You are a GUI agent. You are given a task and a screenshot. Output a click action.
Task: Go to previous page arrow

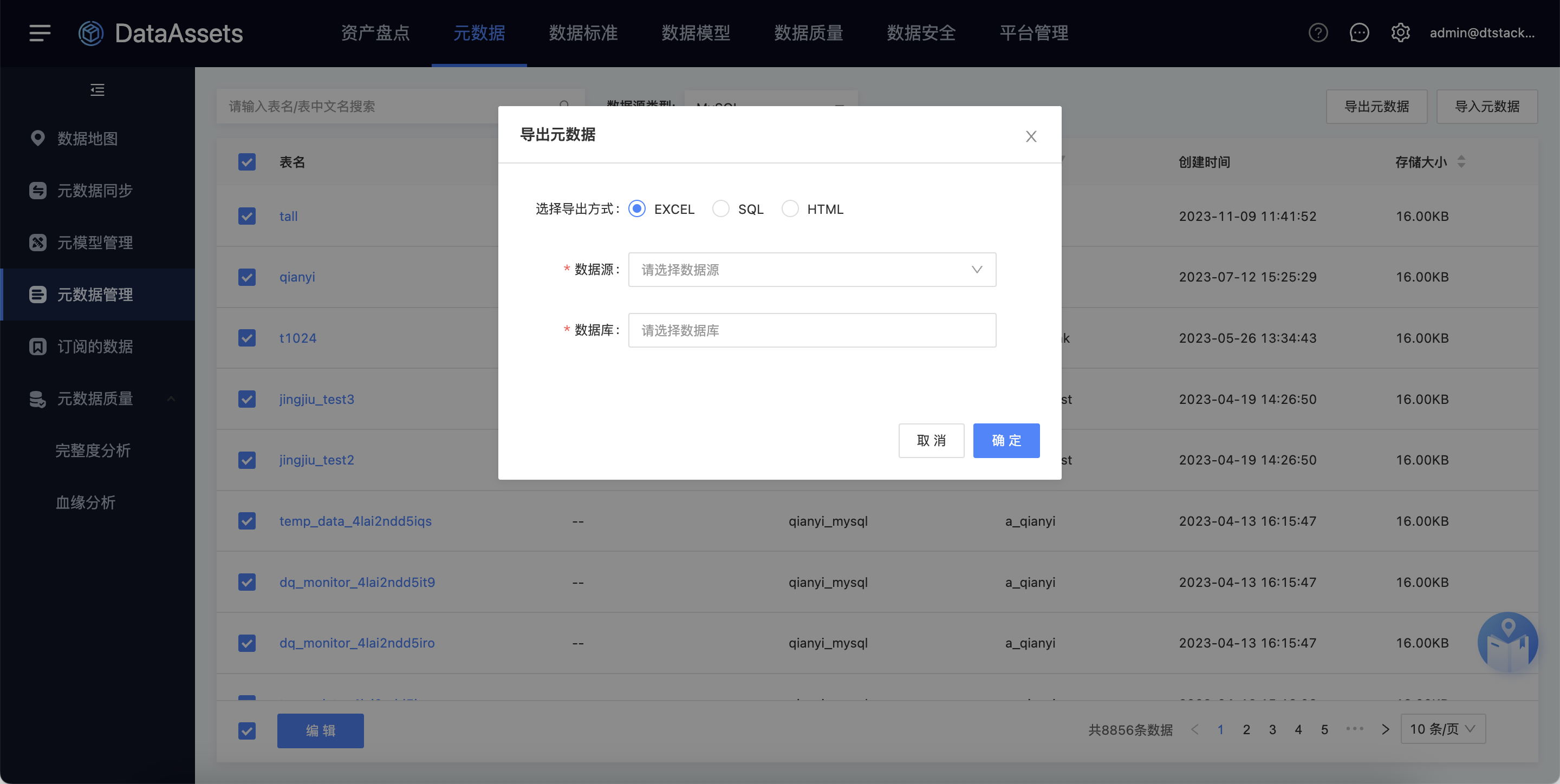(1195, 729)
